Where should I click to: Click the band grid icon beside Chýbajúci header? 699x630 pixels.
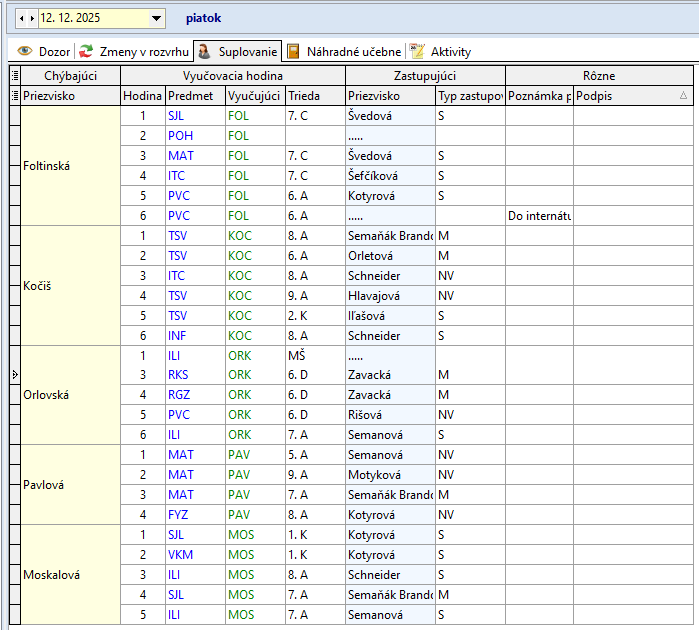coord(14,75)
